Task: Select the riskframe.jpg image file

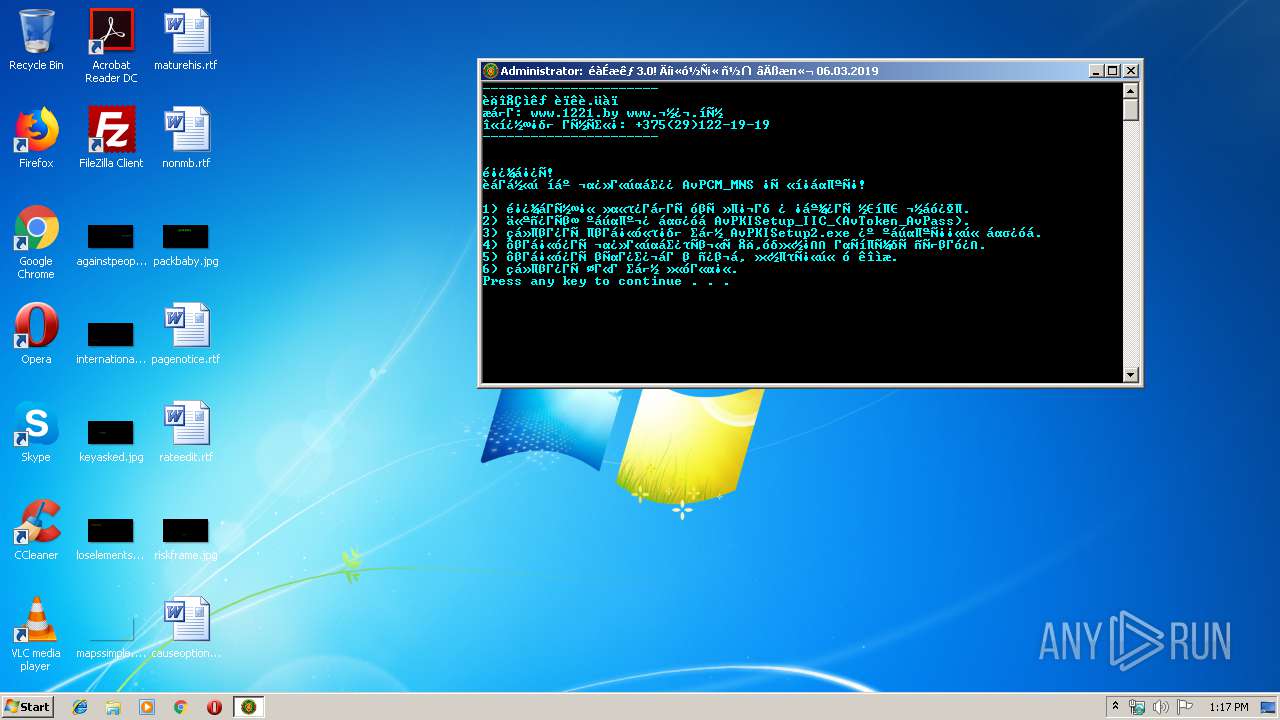Action: click(x=186, y=538)
